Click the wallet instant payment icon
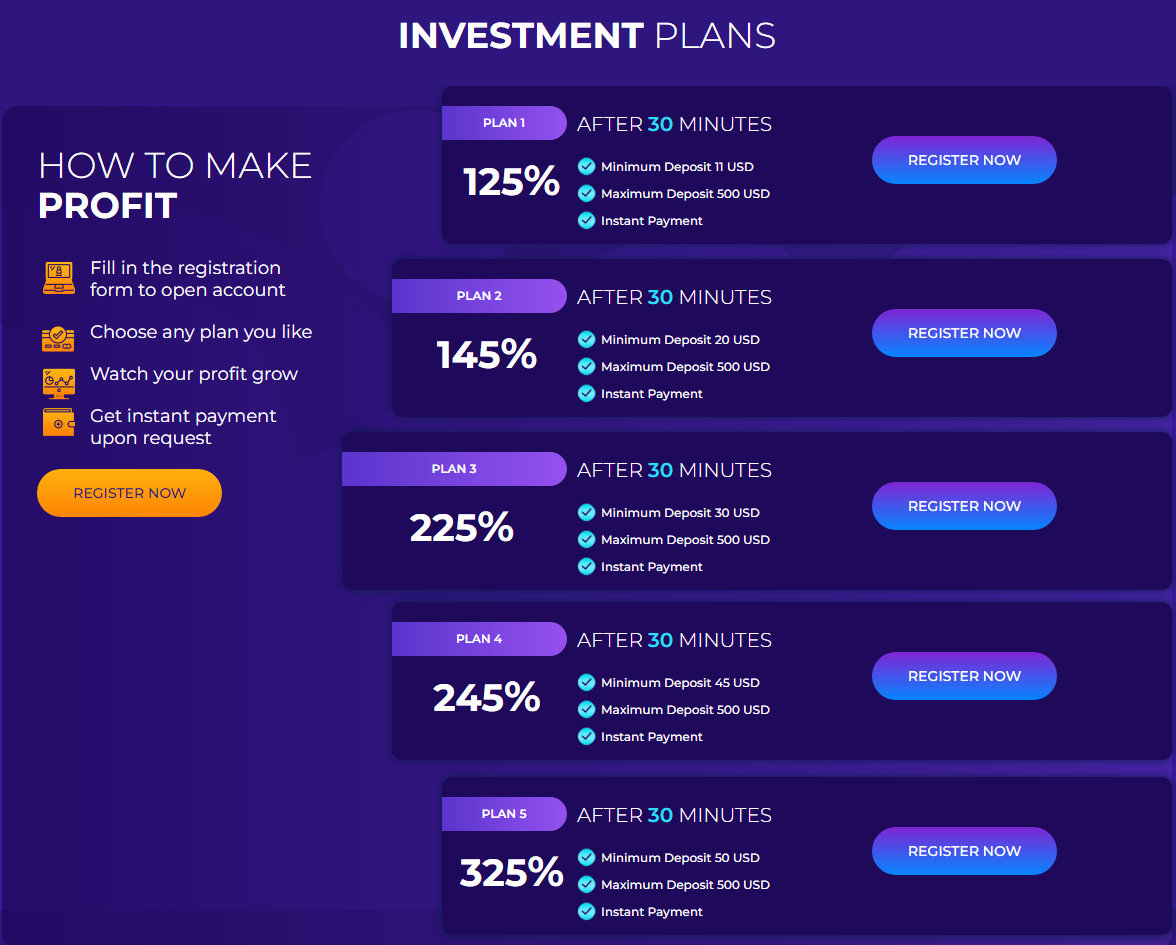 click(x=58, y=422)
